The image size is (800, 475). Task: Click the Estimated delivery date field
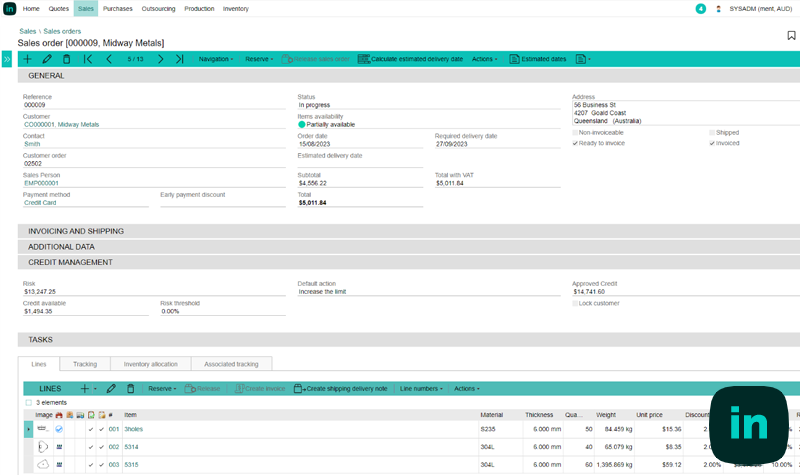pyautogui.click(x=360, y=164)
